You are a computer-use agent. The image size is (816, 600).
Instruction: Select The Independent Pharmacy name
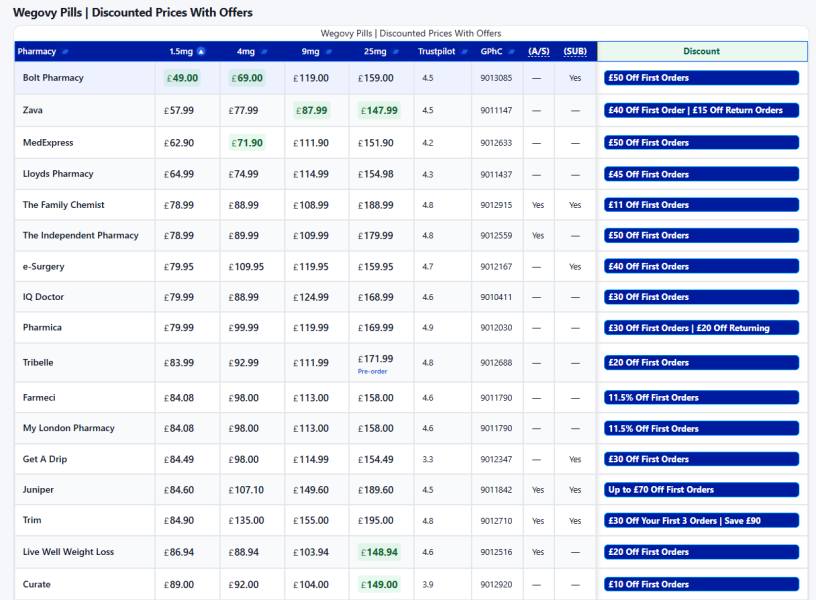81,235
